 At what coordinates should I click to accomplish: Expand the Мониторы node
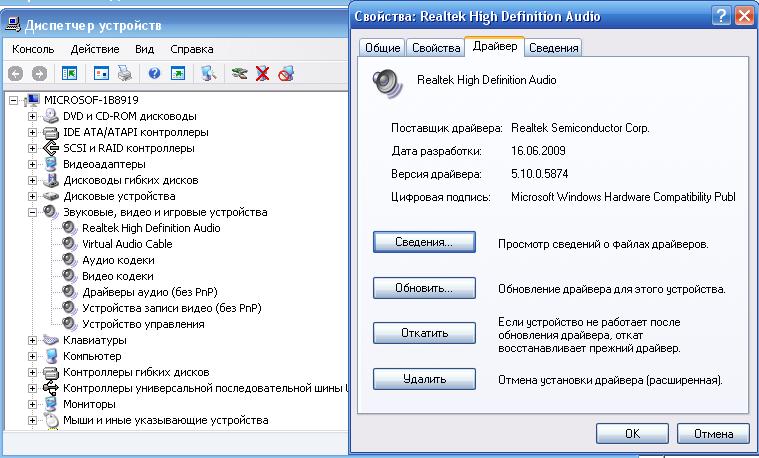click(x=32, y=404)
